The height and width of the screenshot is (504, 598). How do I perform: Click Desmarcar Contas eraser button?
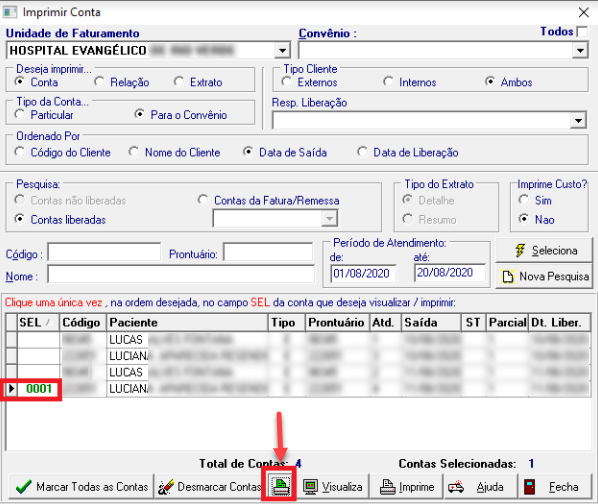coord(209,486)
